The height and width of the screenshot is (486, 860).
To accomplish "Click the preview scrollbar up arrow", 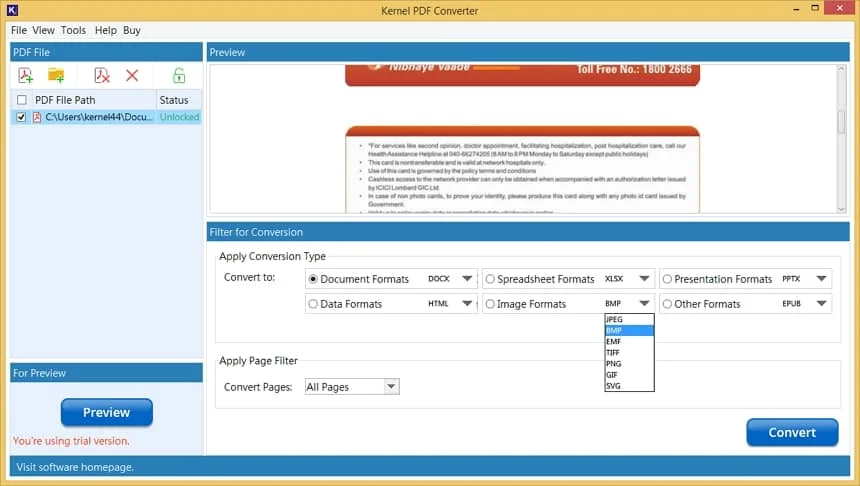I will point(841,69).
